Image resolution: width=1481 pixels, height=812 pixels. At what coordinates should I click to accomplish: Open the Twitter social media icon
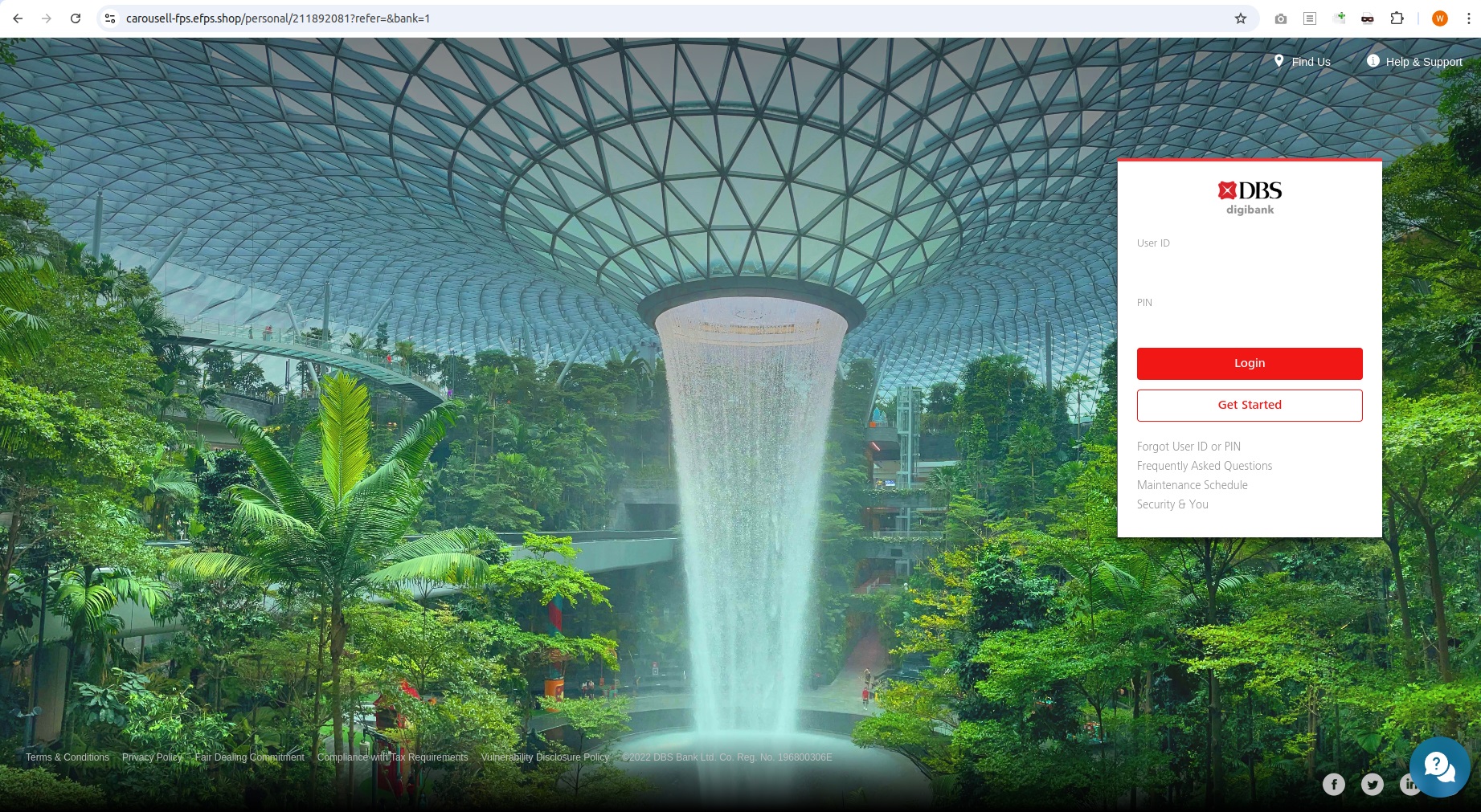(x=1372, y=784)
